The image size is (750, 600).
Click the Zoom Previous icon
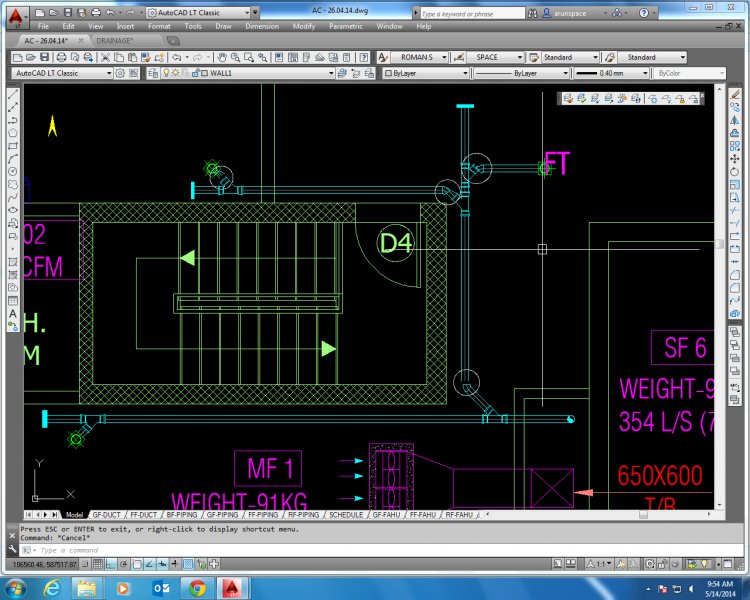[x=262, y=57]
